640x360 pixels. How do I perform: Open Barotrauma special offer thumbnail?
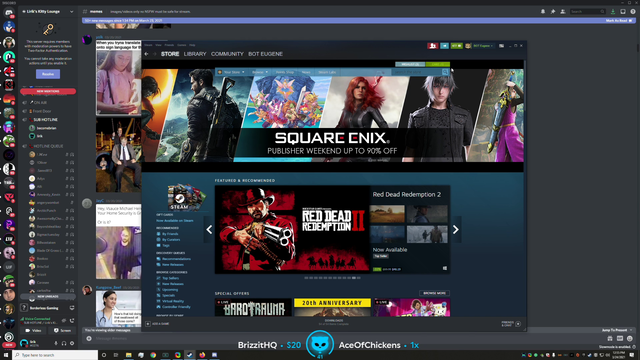pos(253,307)
